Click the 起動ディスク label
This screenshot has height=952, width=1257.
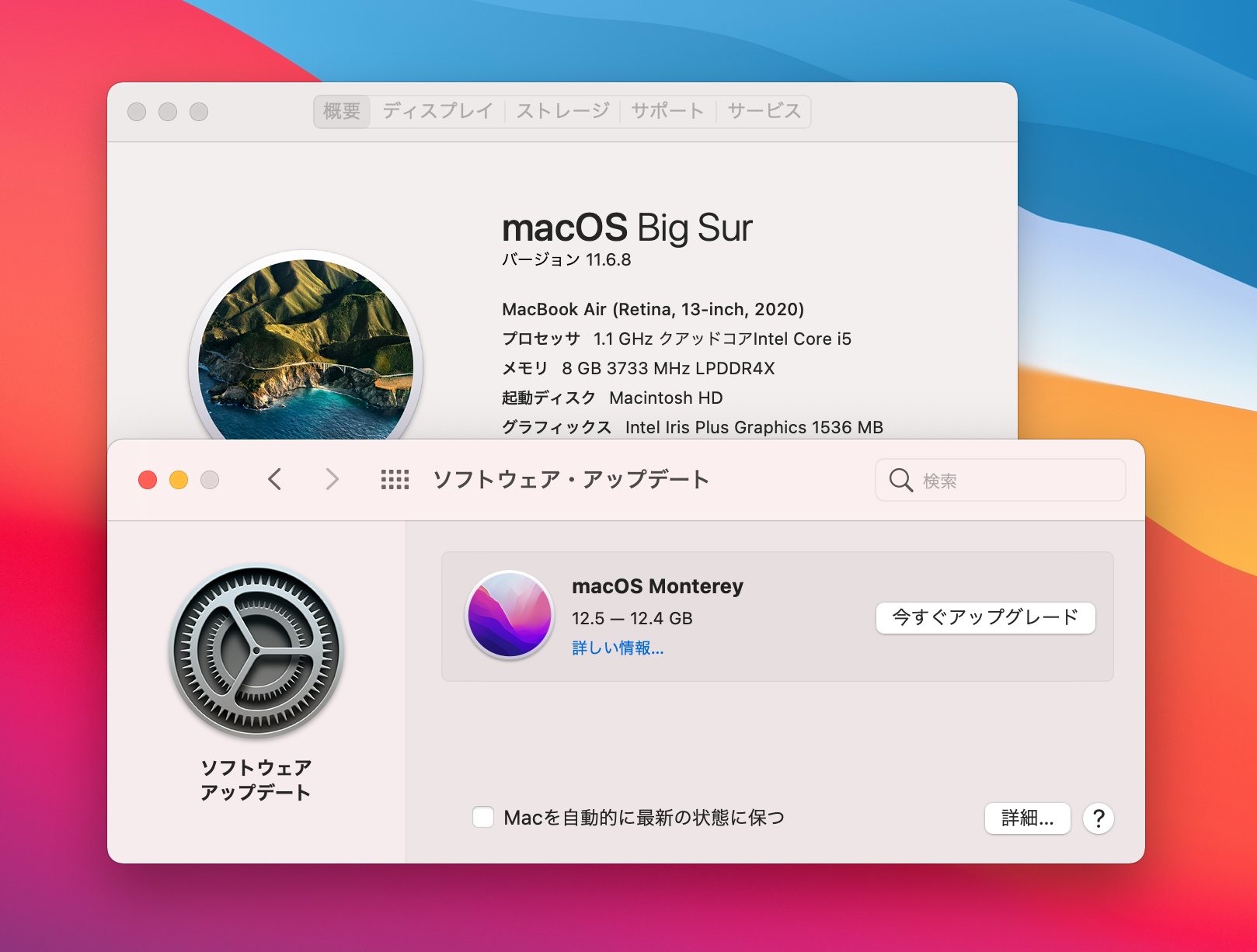[548, 398]
